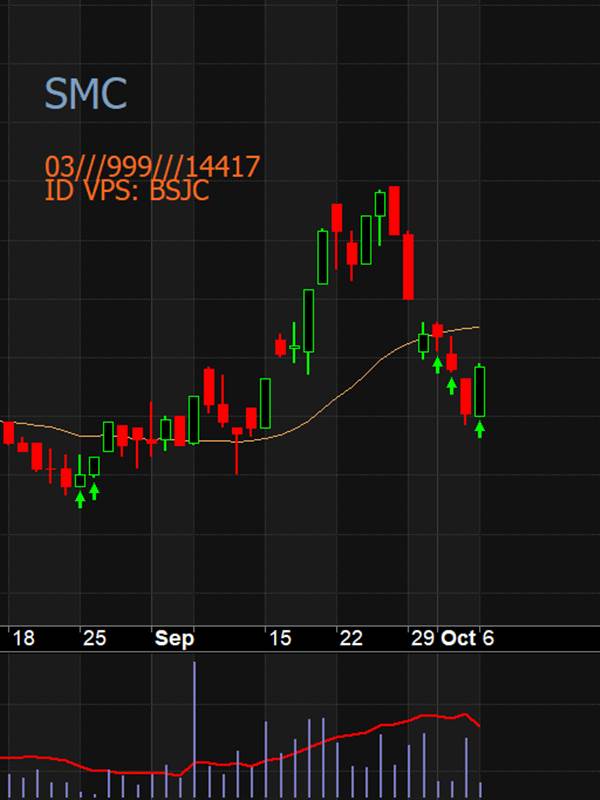Image resolution: width=600 pixels, height=800 pixels.
Task: Select the '25' date axis label
Action: pos(95,638)
